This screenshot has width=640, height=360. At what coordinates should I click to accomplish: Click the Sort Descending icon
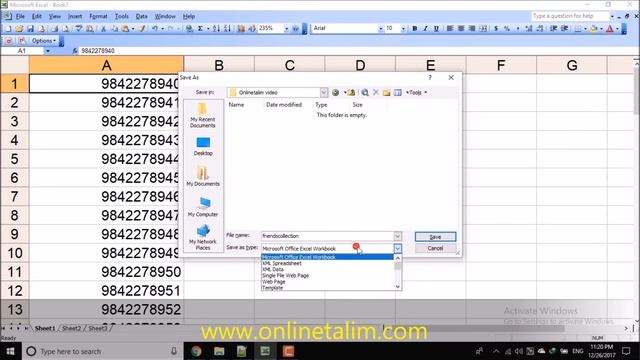pyautogui.click(x=228, y=29)
